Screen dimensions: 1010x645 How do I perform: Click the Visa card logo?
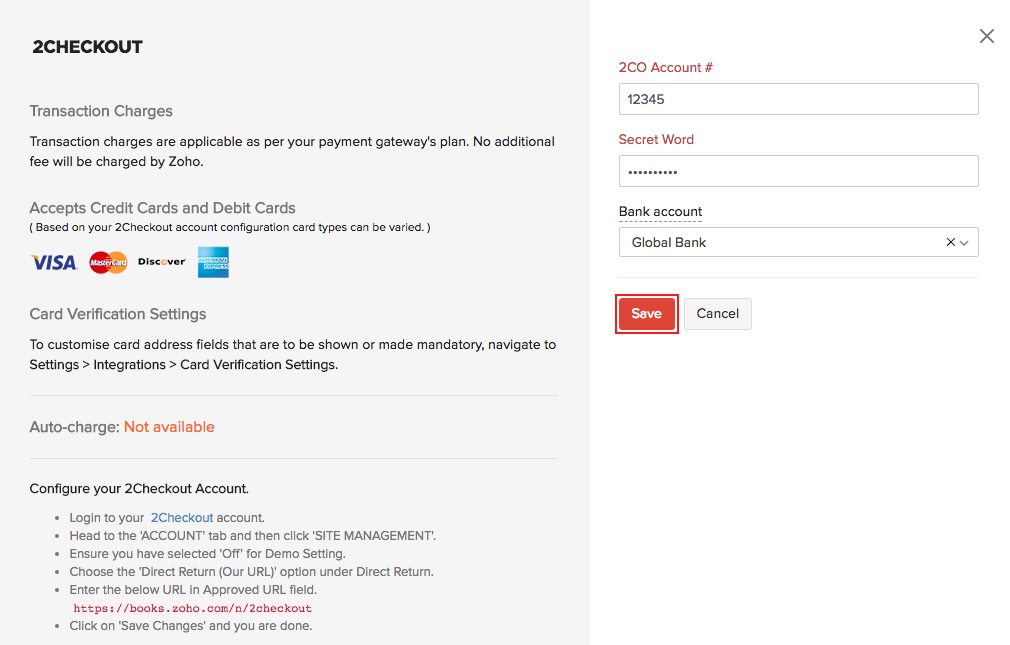point(54,262)
